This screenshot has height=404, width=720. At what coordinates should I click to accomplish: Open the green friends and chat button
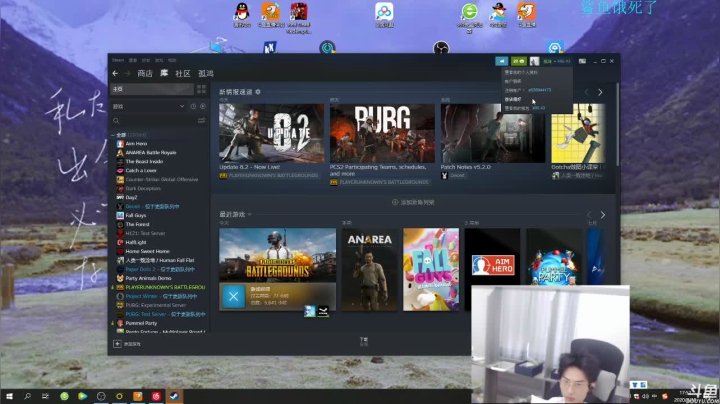click(x=519, y=61)
